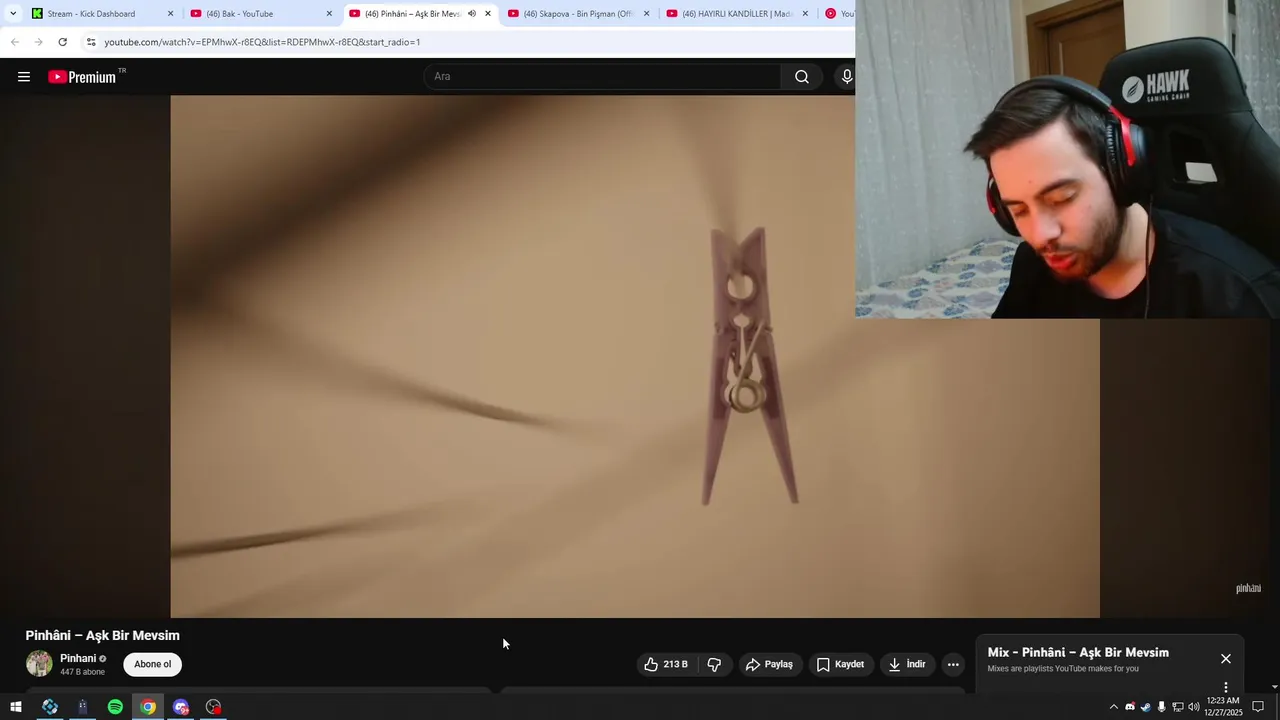Open the dark tower taskbar app
Viewport: 1280px width, 720px height.
point(83,707)
